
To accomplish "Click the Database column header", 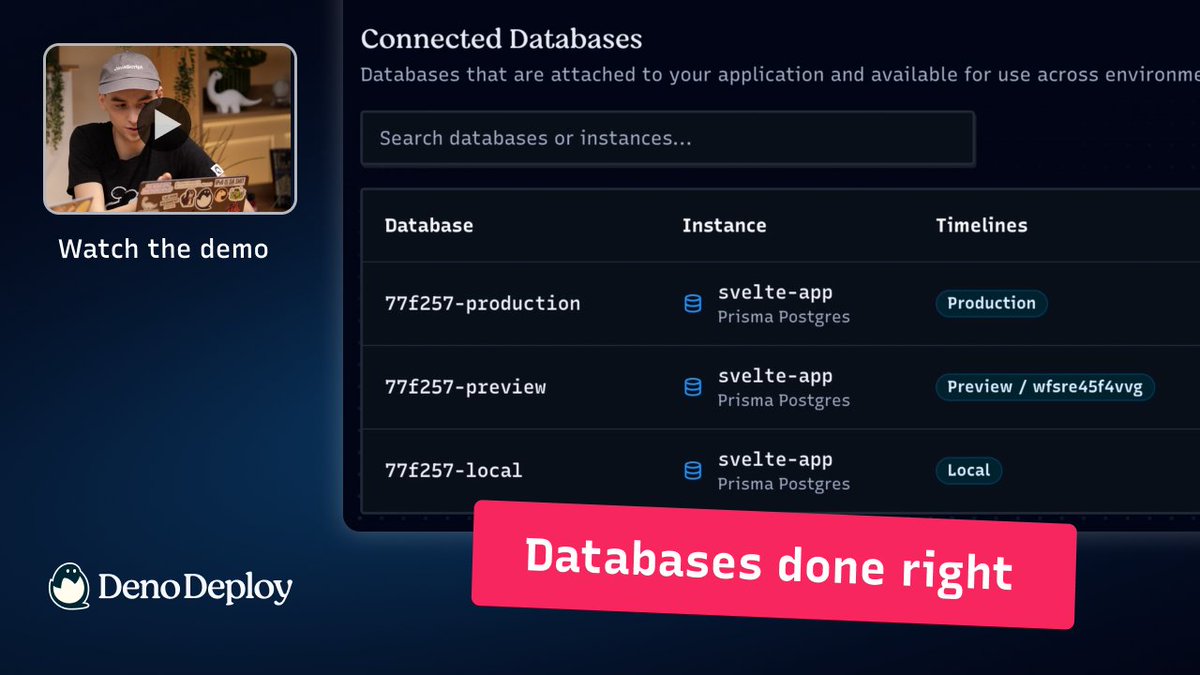I will tap(429, 225).
